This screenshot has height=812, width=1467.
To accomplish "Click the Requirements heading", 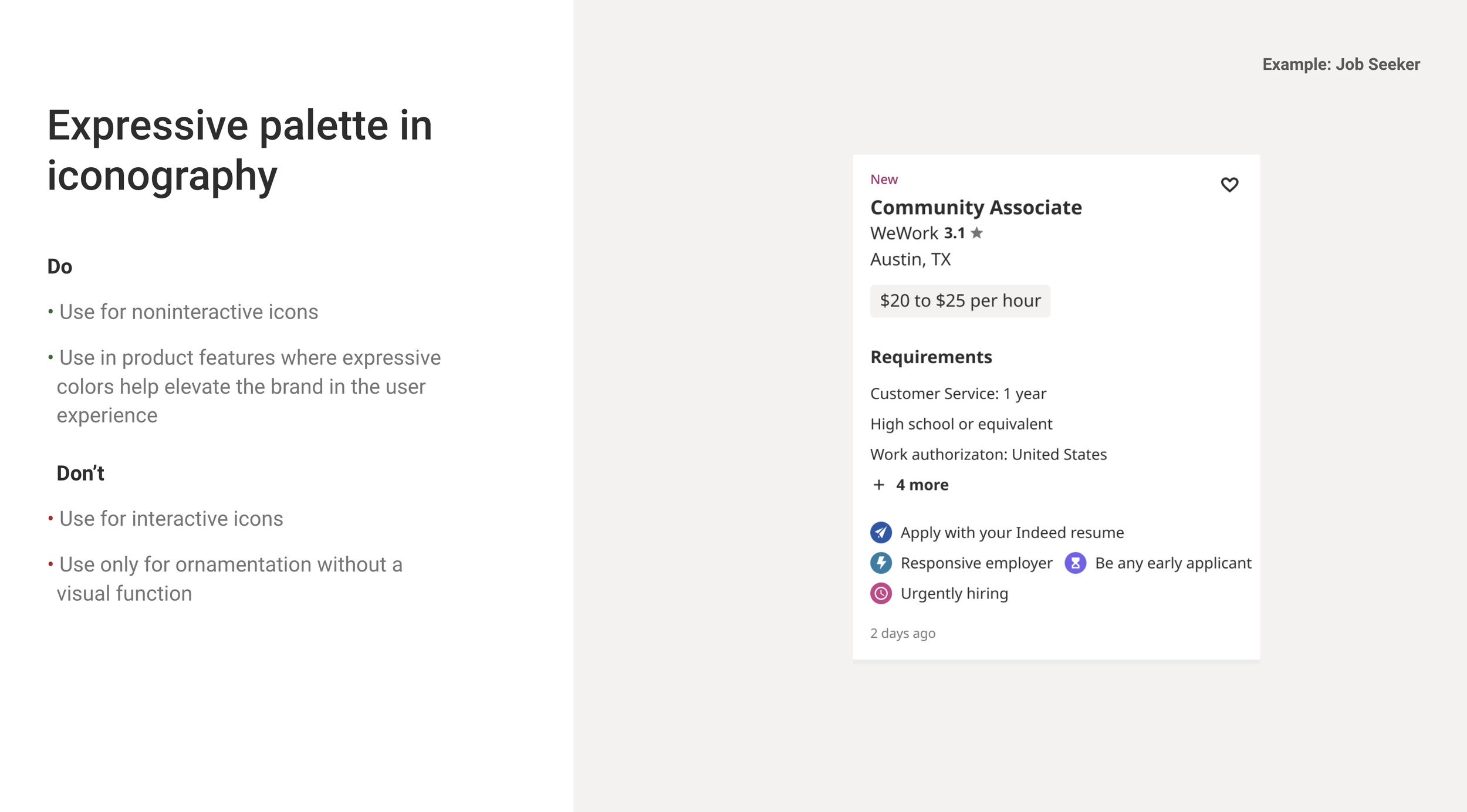I will click(931, 357).
